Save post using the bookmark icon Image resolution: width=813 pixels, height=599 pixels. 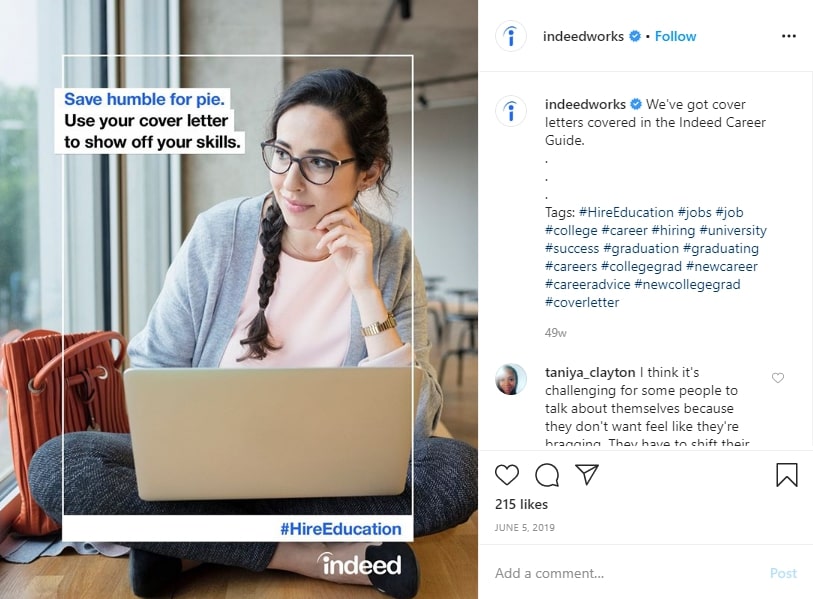coord(787,475)
